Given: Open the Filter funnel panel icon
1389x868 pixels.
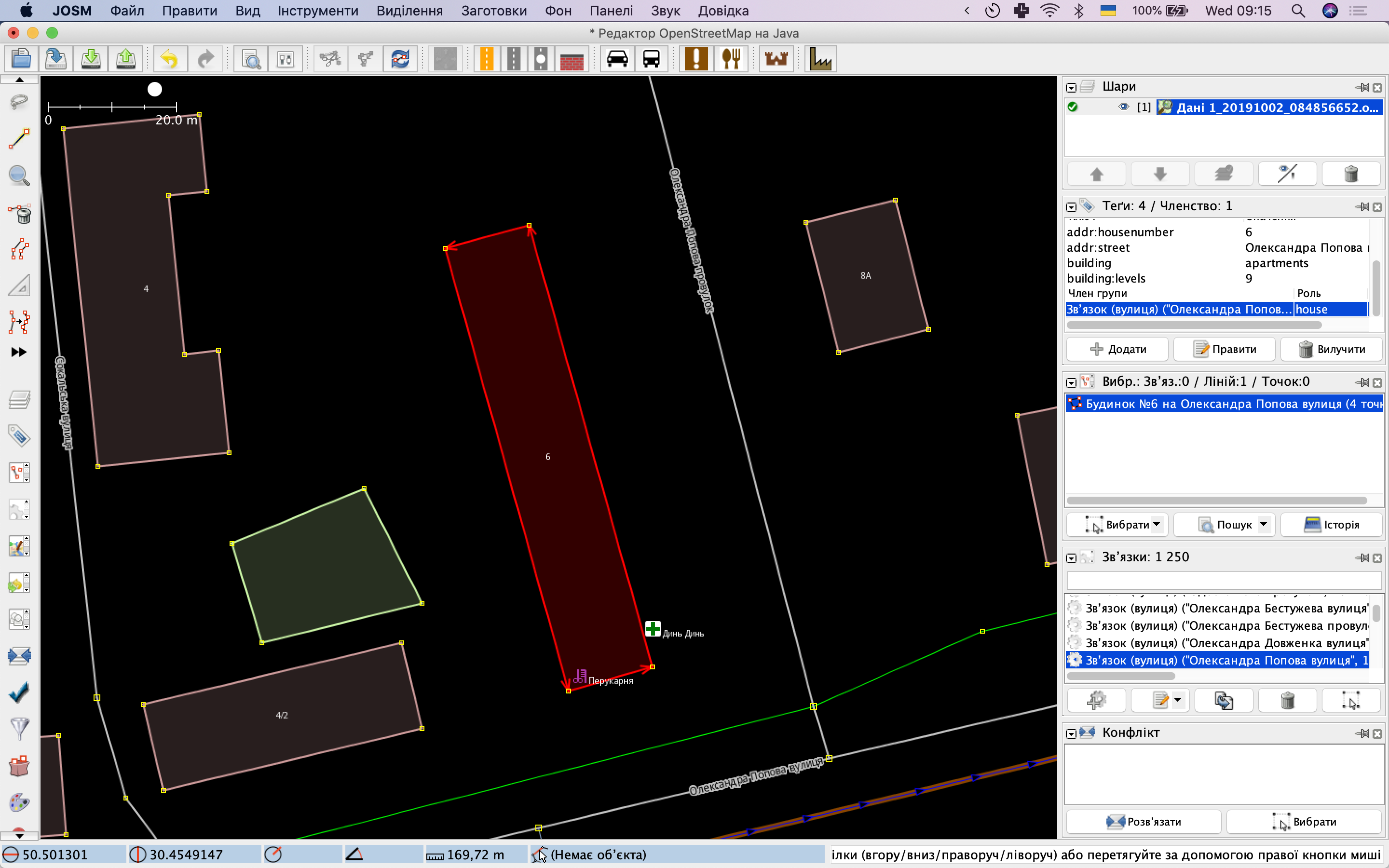Looking at the screenshot, I should [19, 729].
